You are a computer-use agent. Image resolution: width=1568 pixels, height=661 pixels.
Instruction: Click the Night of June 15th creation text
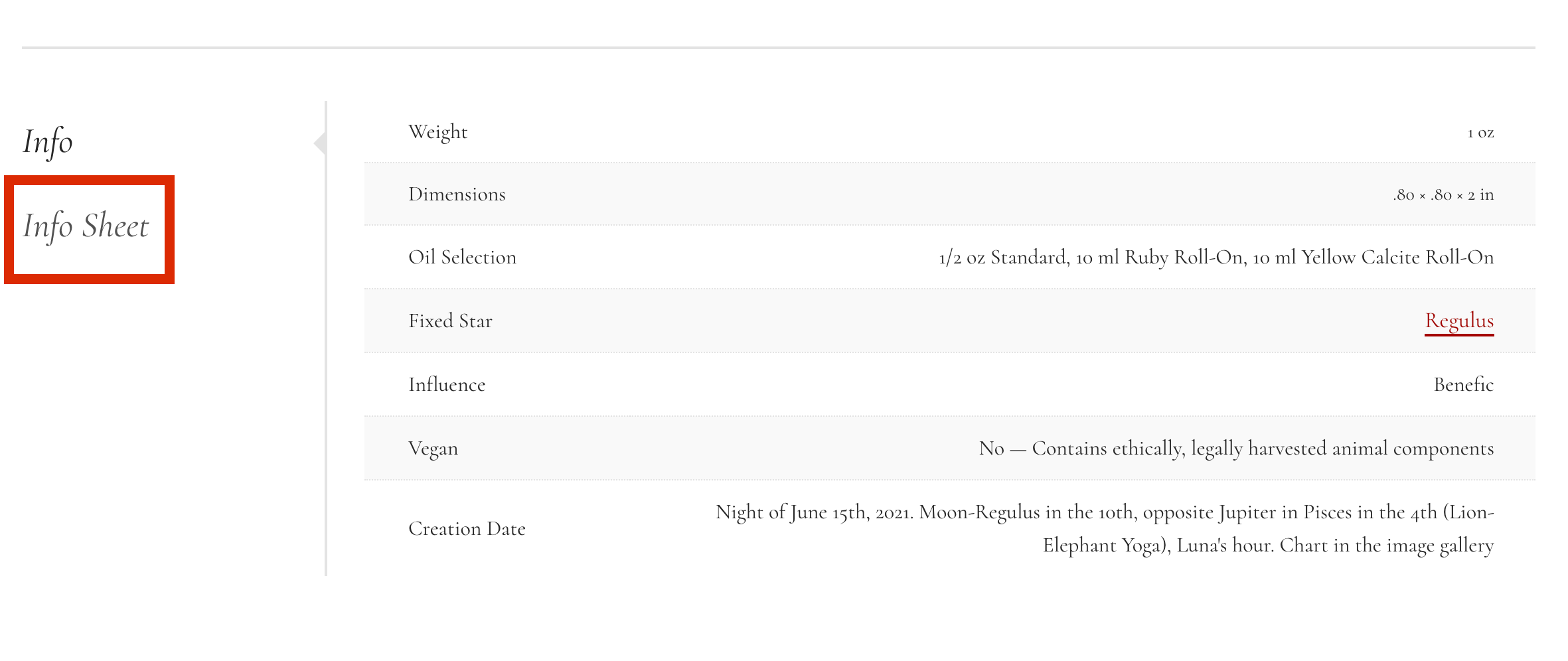(1105, 513)
